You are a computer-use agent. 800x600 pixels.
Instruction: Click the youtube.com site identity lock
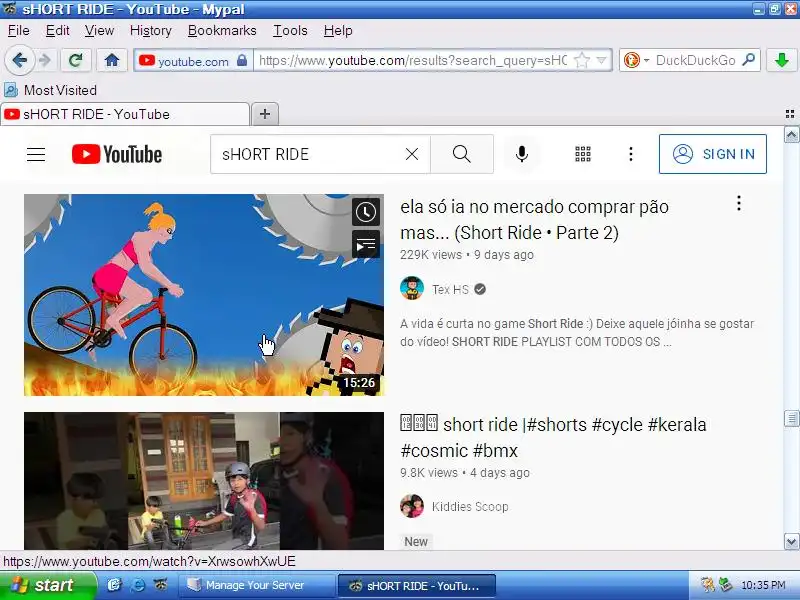242,61
